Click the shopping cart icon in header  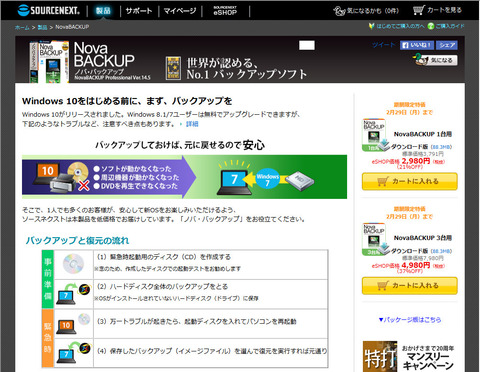419,10
